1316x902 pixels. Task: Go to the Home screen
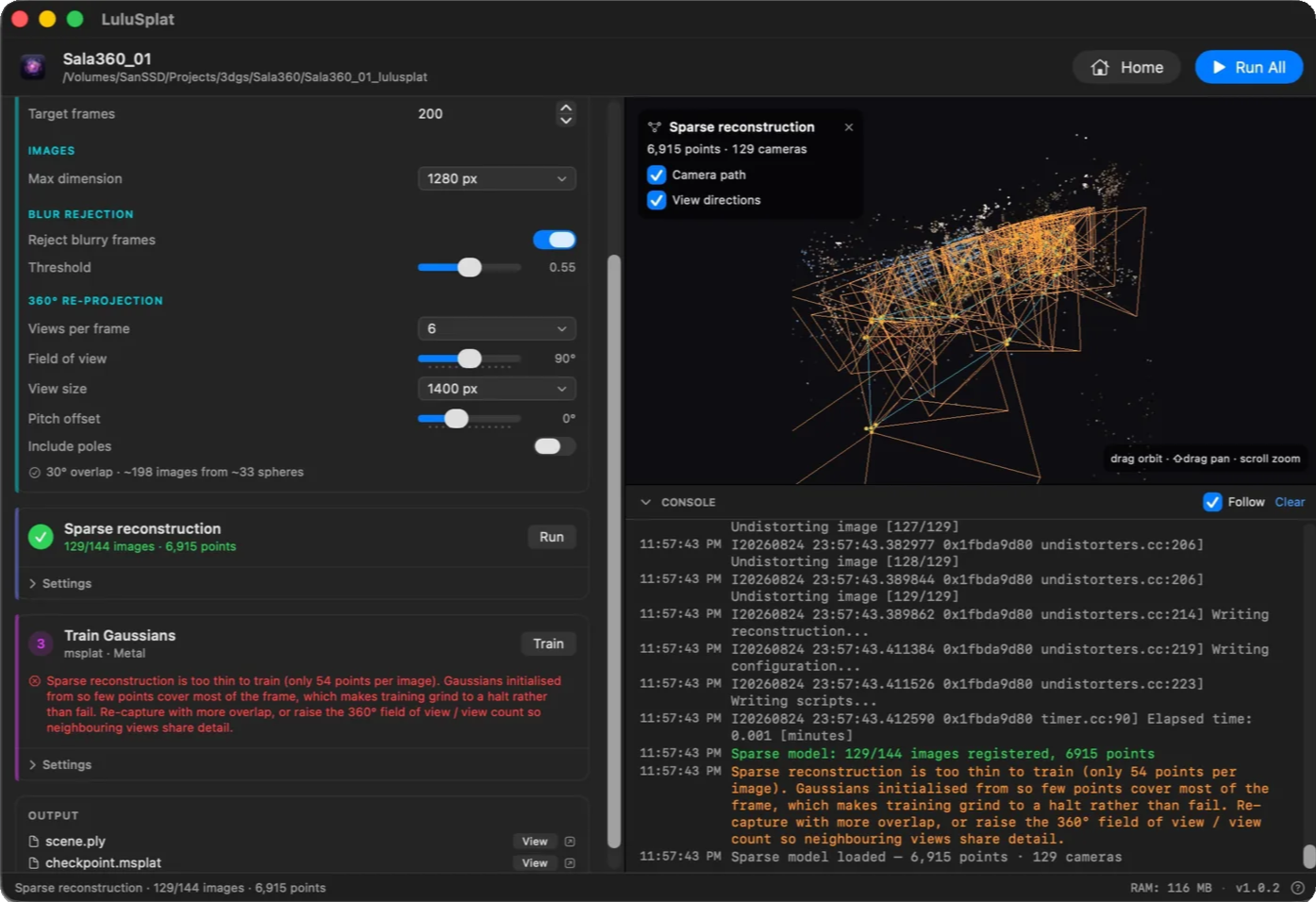pyautogui.click(x=1126, y=67)
